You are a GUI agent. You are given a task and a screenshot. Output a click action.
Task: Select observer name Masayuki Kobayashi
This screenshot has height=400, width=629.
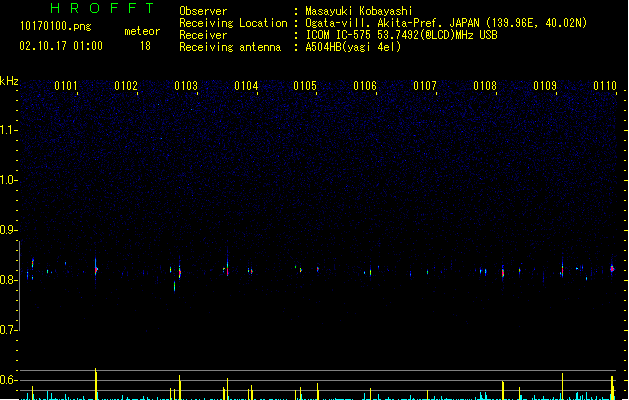click(359, 11)
